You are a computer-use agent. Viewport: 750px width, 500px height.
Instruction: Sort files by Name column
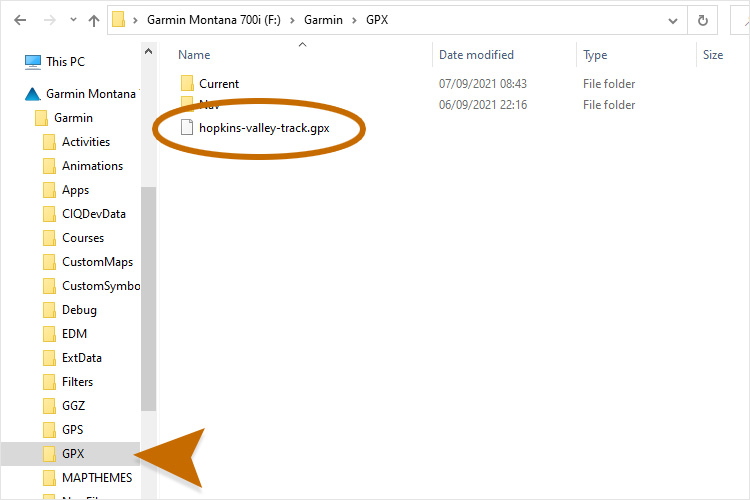[194, 55]
